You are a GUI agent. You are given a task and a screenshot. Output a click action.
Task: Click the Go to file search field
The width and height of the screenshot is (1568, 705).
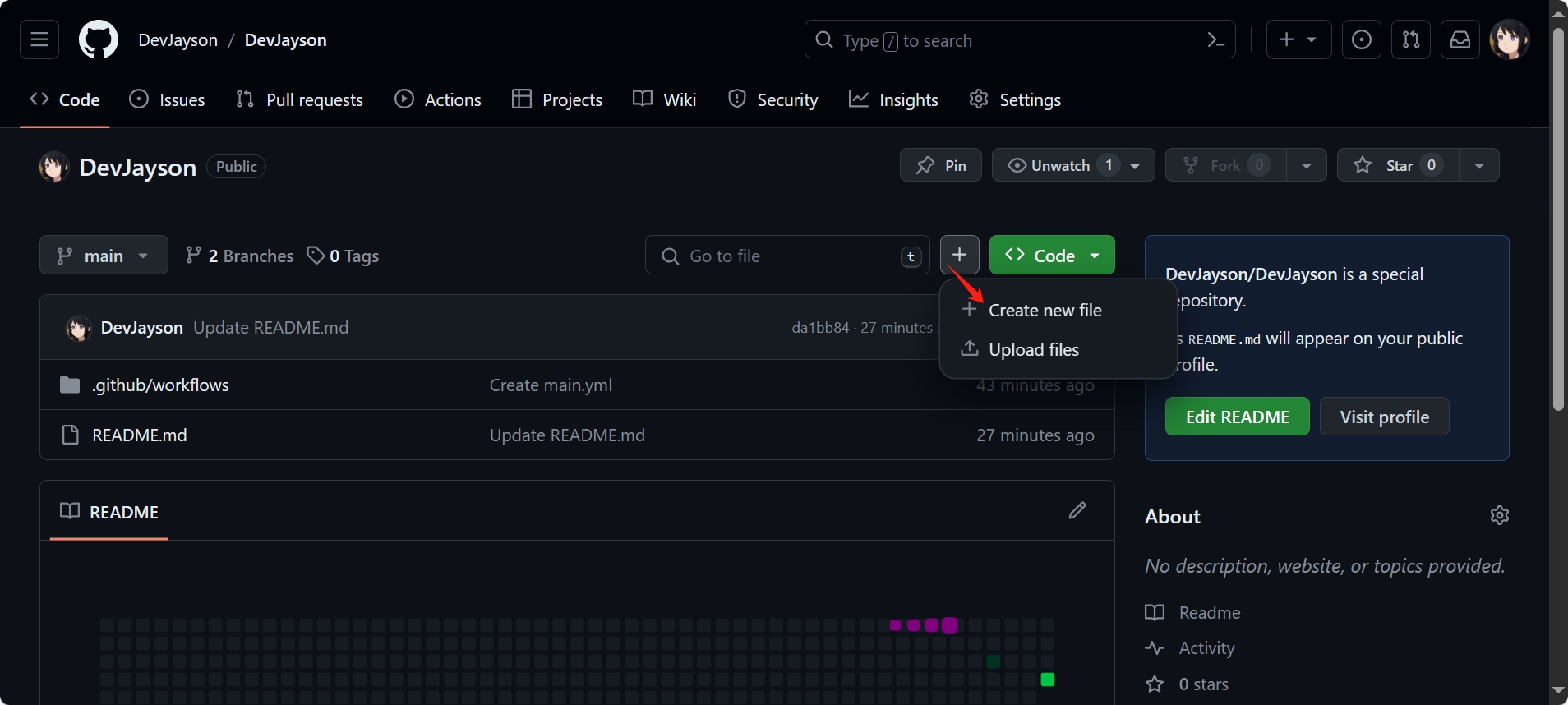(787, 256)
